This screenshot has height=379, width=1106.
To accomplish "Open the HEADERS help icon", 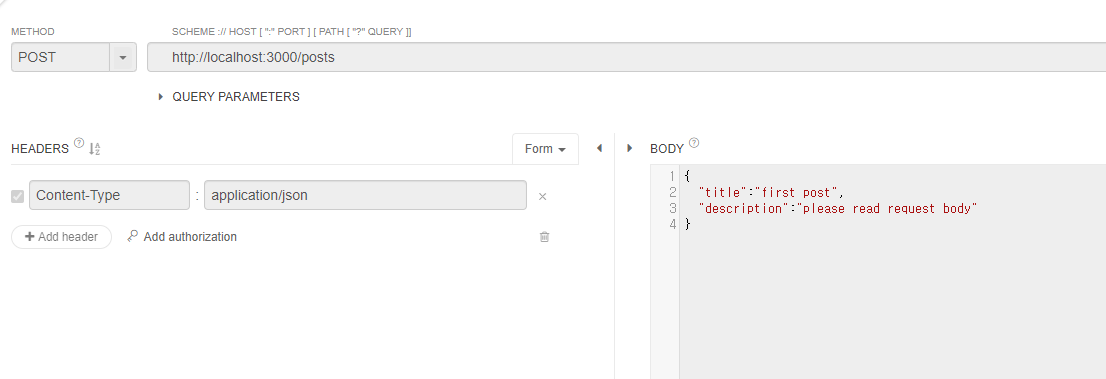I will tap(79, 143).
